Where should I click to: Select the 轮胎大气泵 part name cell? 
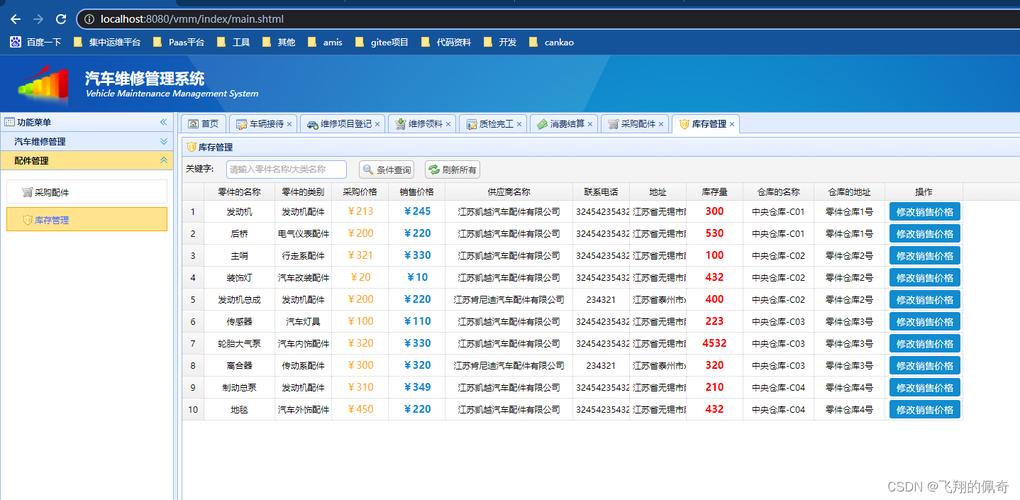pyautogui.click(x=239, y=343)
